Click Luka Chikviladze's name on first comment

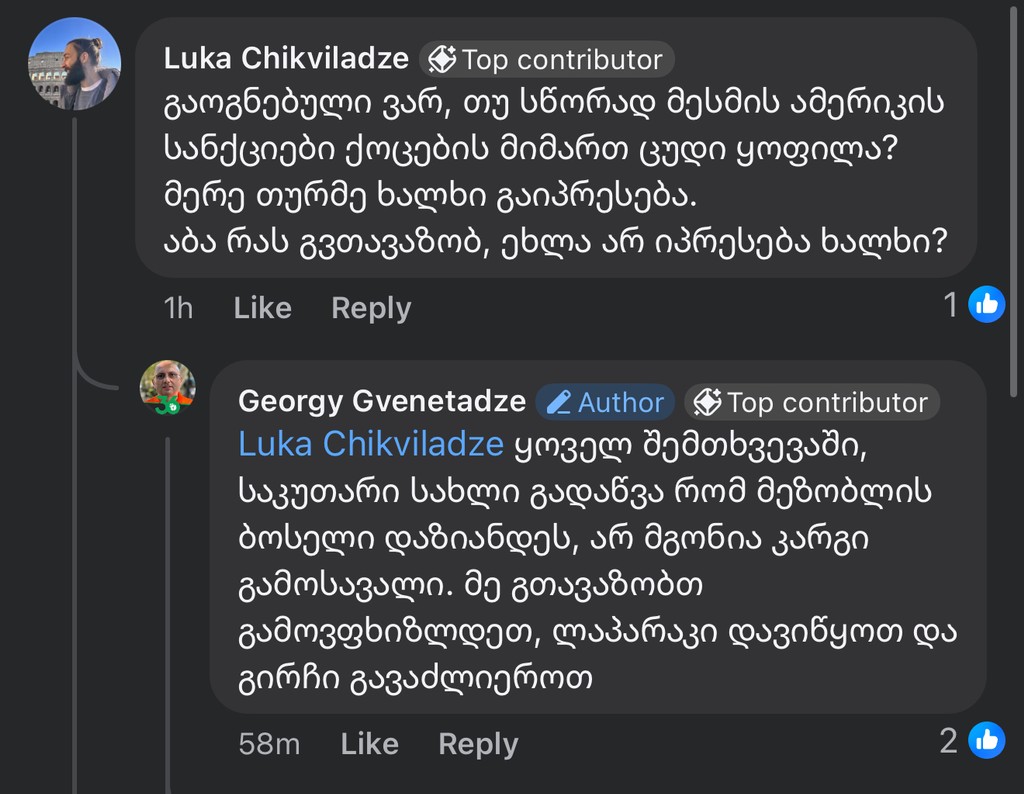coord(286,59)
